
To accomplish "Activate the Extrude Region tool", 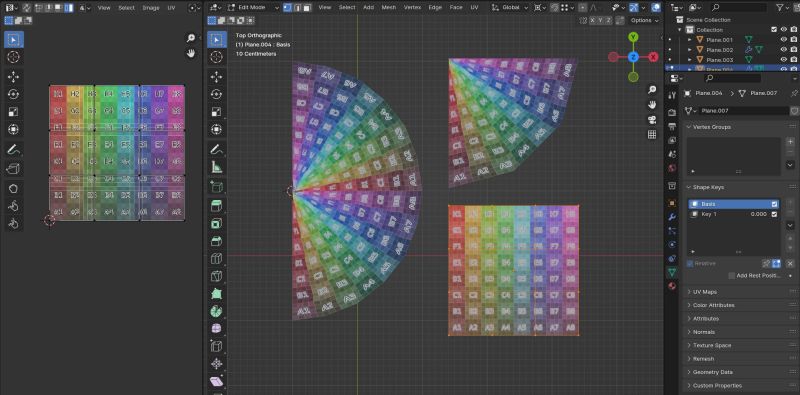I will [x=217, y=206].
